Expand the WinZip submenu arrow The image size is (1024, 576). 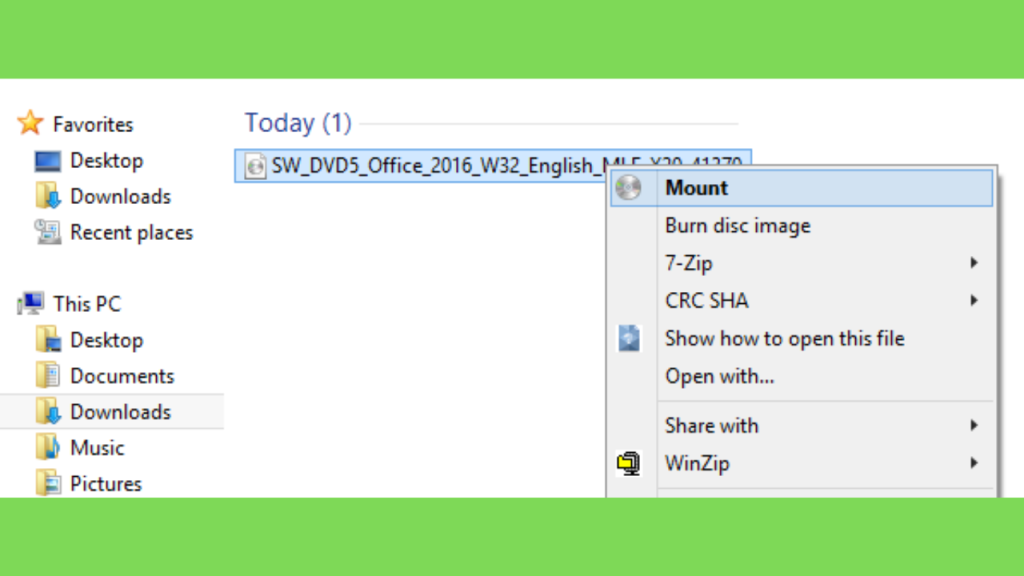974,464
